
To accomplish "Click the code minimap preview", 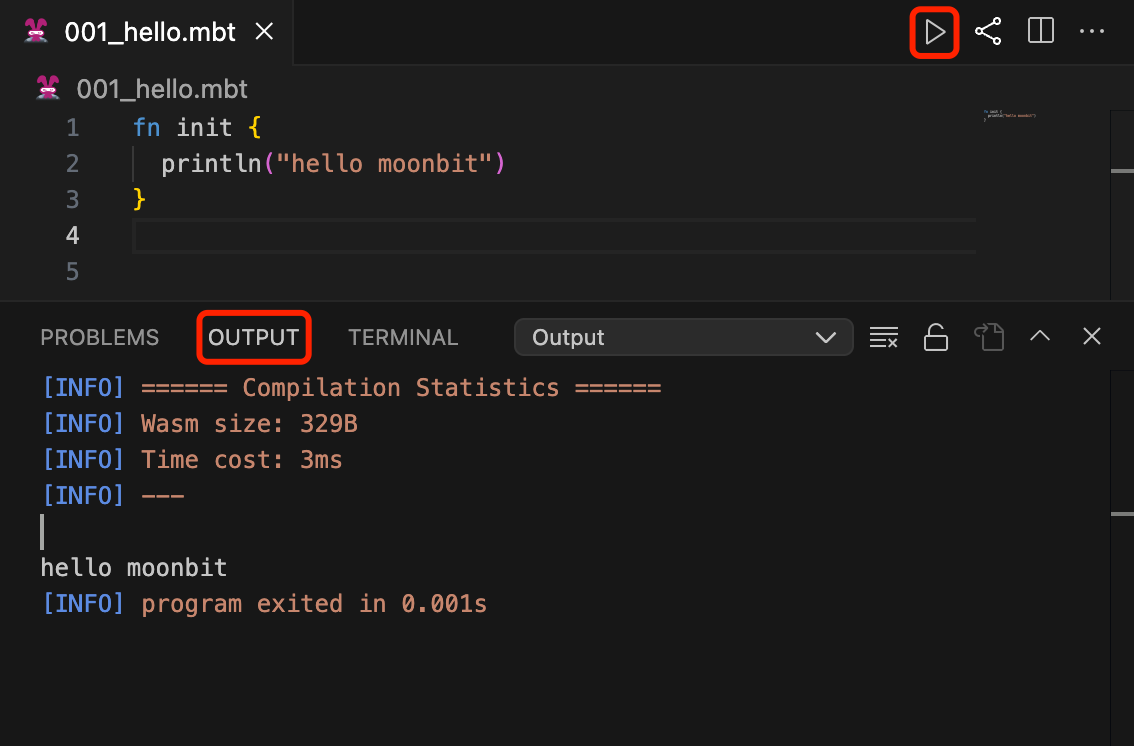I will [1009, 115].
